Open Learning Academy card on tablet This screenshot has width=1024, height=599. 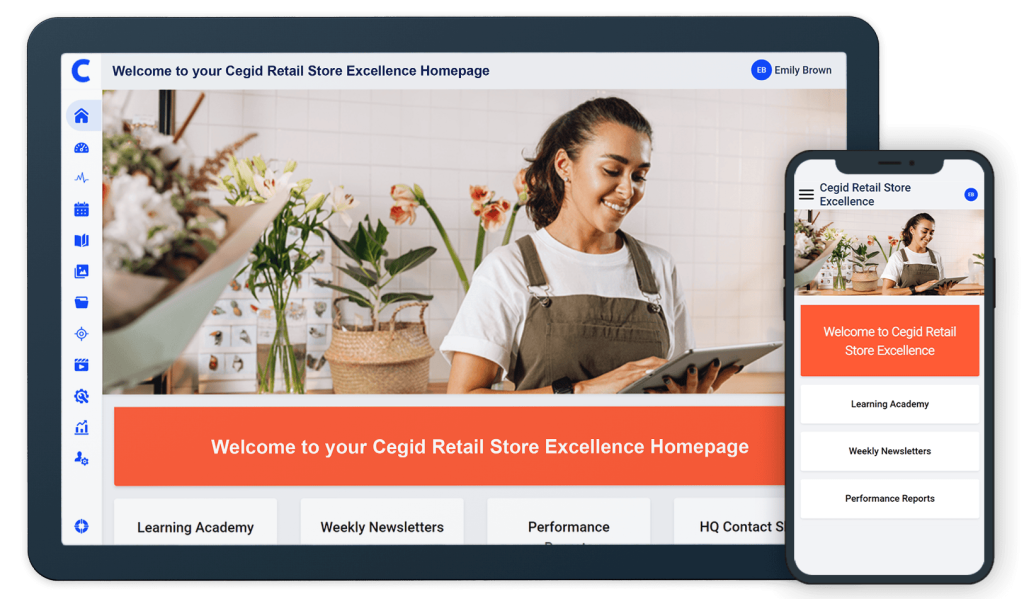point(195,522)
